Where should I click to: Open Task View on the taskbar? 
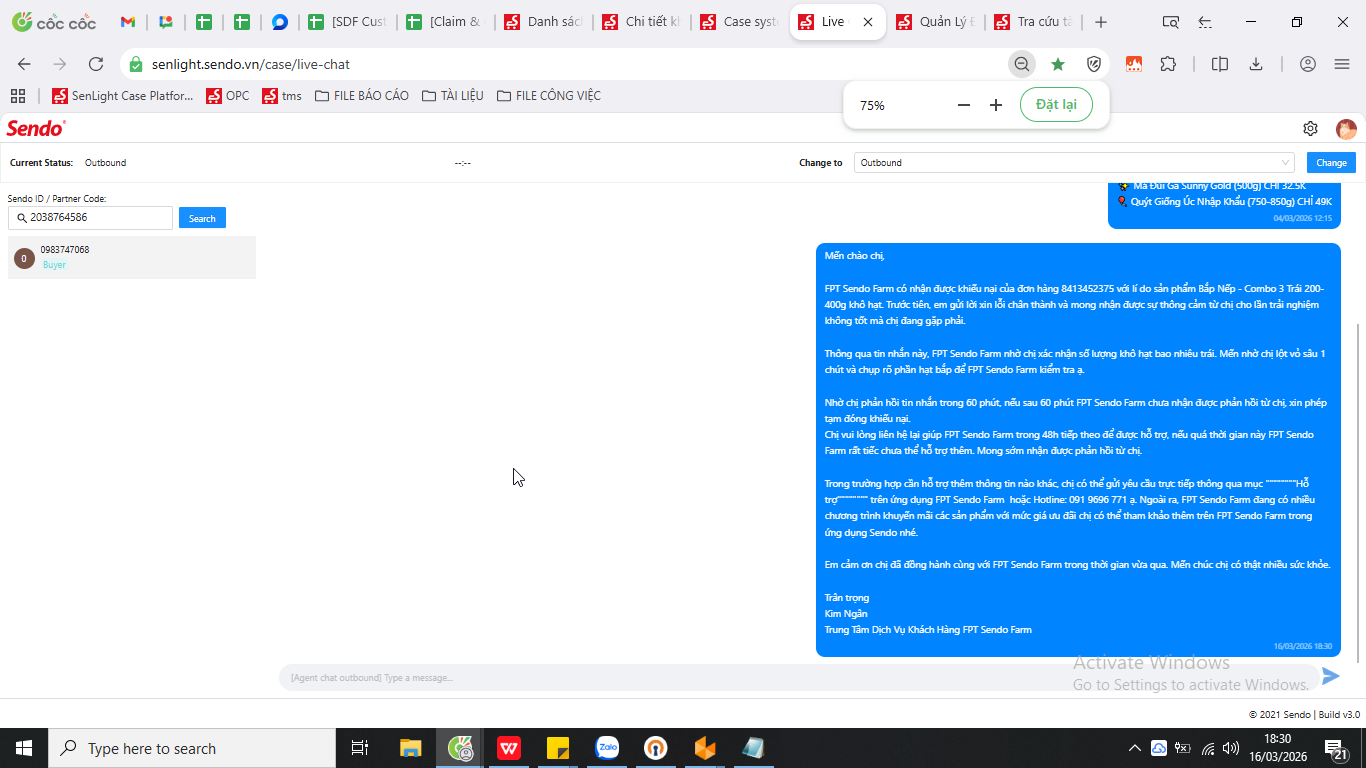click(360, 748)
